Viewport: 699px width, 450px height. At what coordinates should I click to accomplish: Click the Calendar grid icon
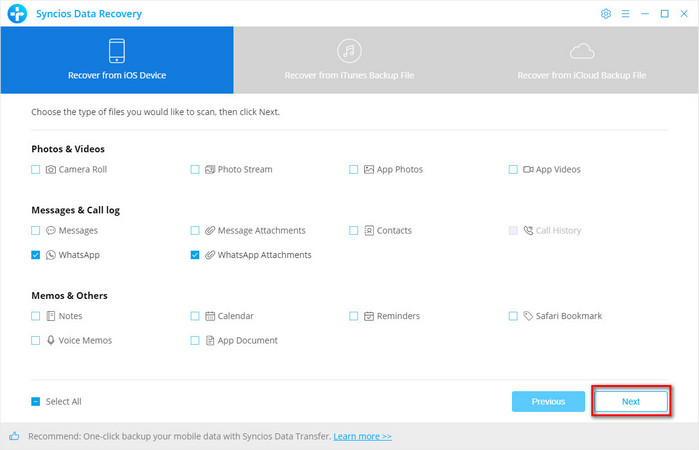[210, 316]
